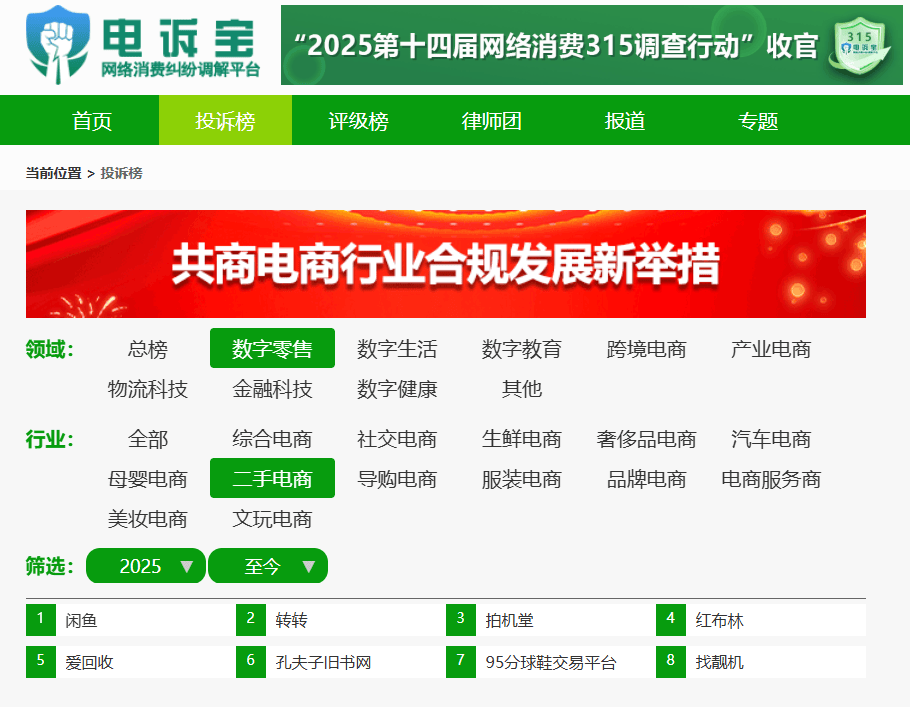
Task: Click the 电诉宝 fist shield logo
Action: click(58, 45)
